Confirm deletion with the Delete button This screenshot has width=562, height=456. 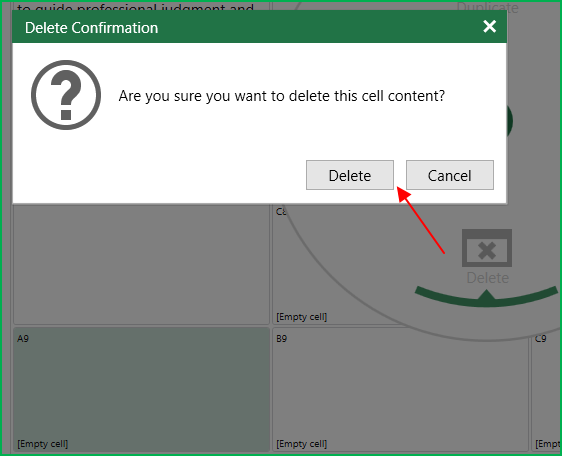coord(350,175)
